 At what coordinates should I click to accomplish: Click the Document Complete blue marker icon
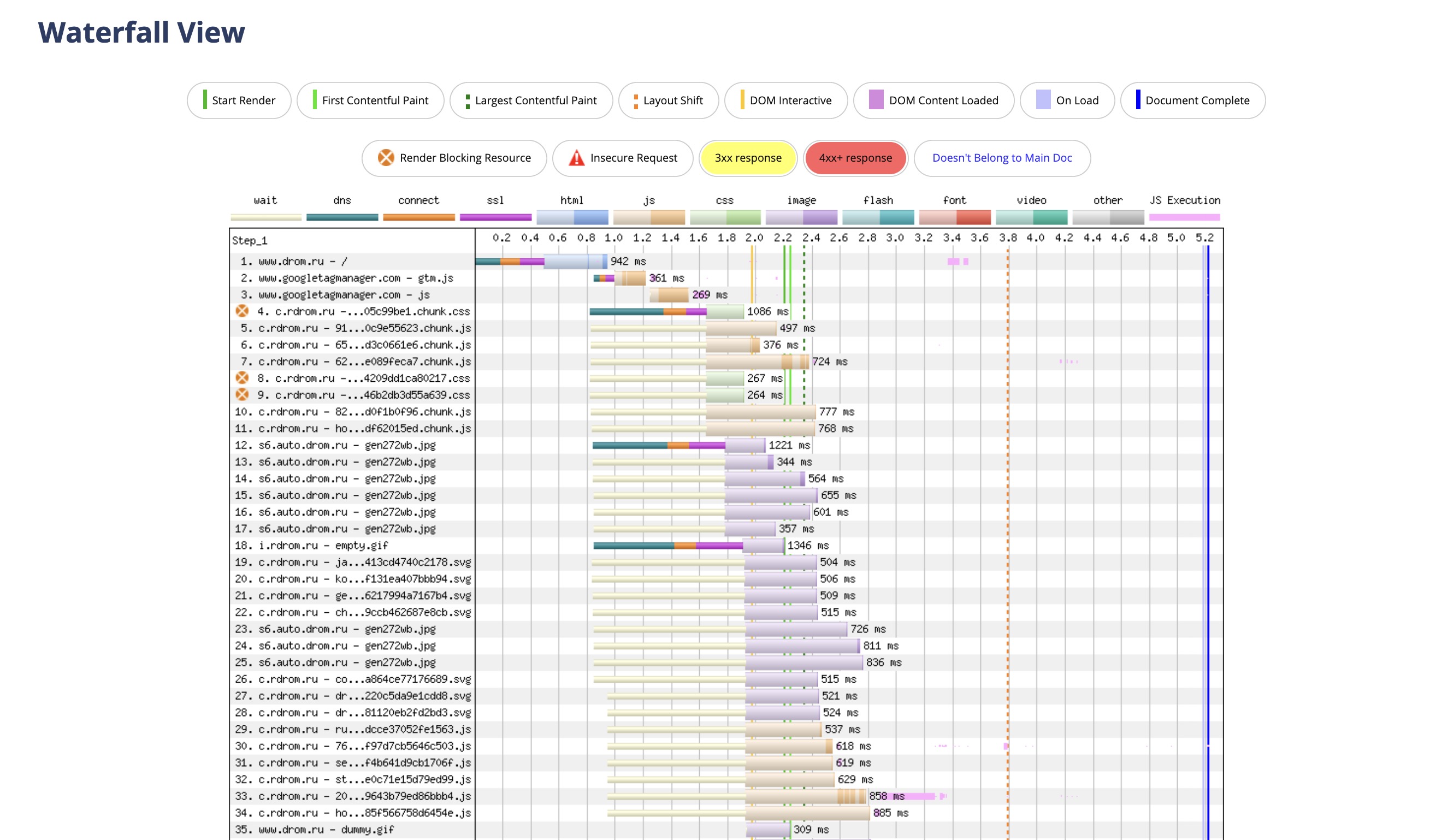(x=1138, y=100)
